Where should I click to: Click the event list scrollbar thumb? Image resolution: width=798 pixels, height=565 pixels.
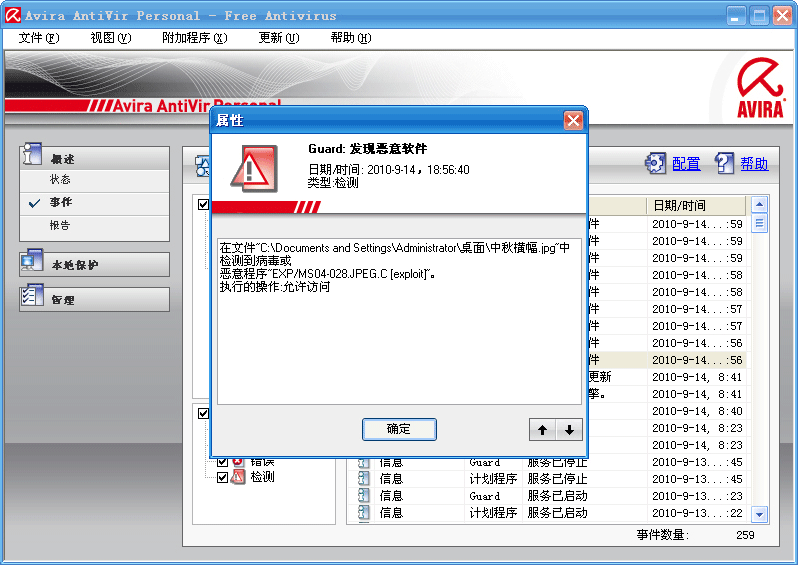click(x=759, y=223)
